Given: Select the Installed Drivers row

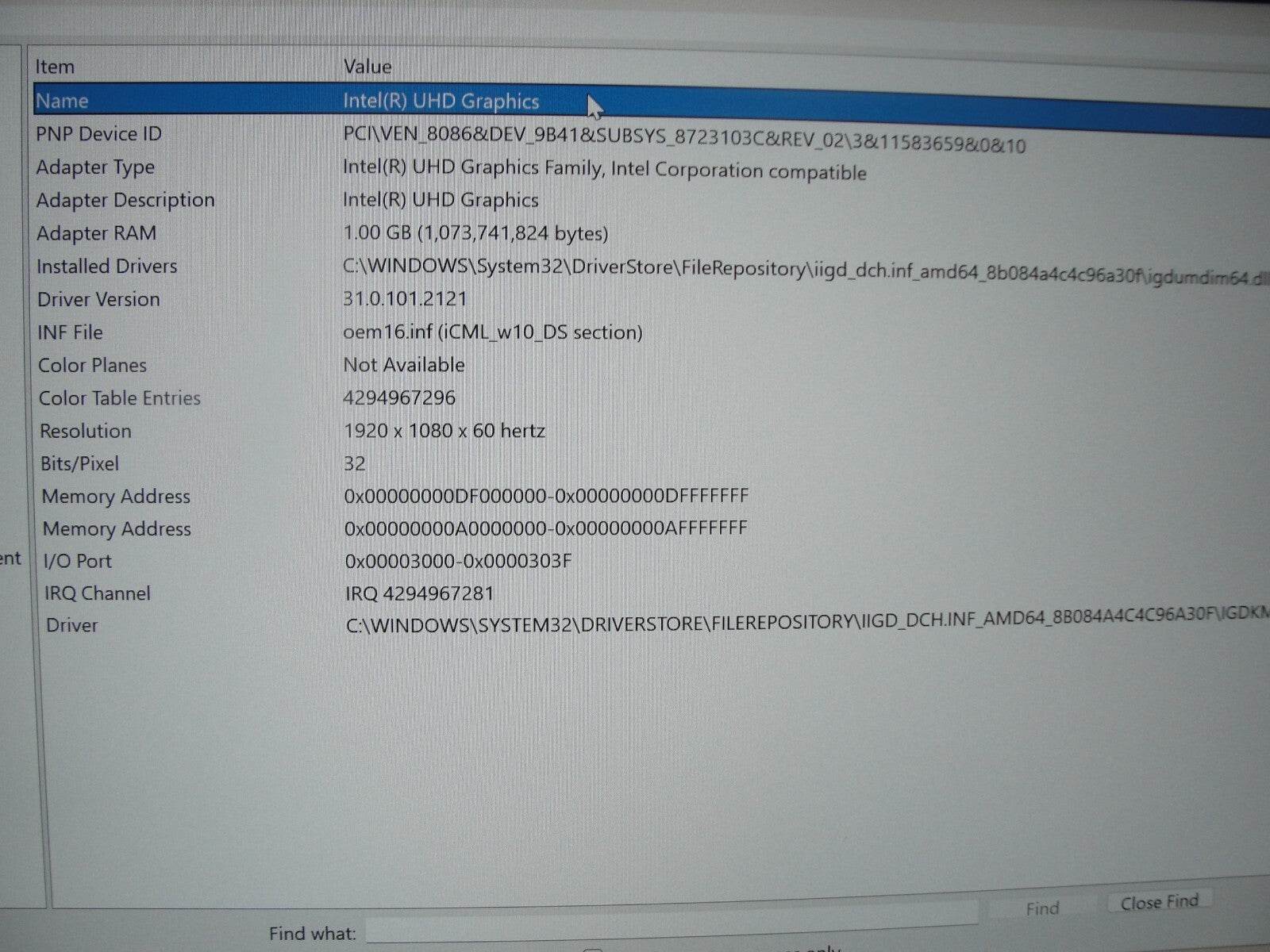Looking at the screenshot, I should [317, 267].
